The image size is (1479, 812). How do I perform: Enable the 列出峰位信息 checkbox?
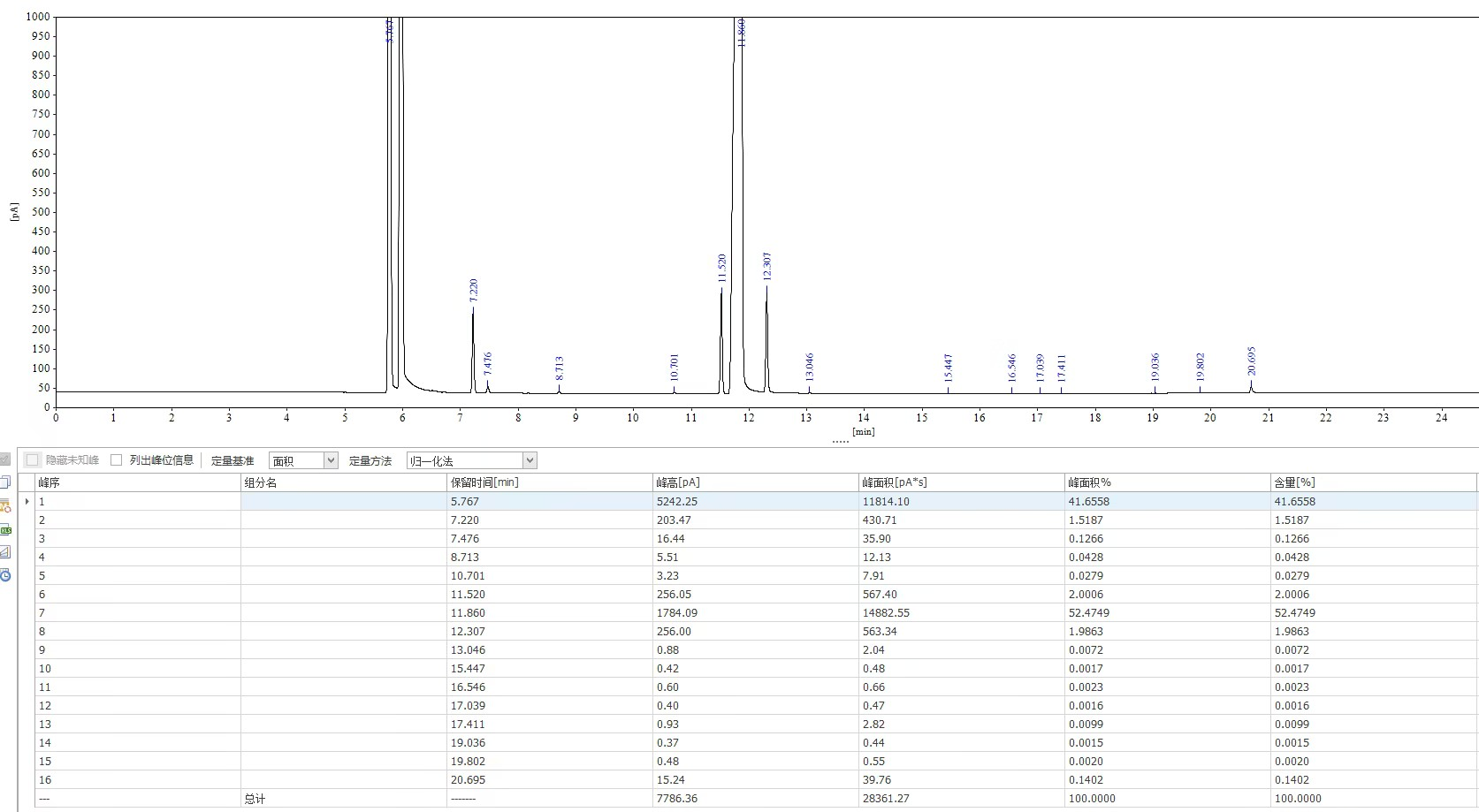point(116,460)
